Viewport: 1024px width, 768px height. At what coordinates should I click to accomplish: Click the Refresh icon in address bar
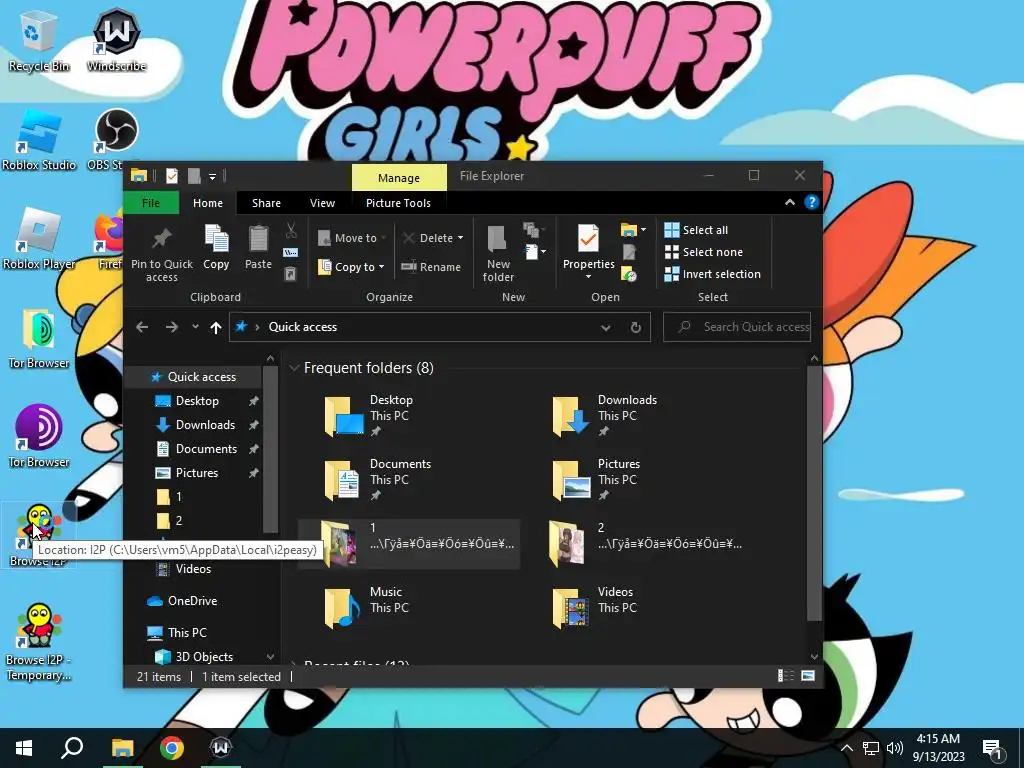coord(635,327)
